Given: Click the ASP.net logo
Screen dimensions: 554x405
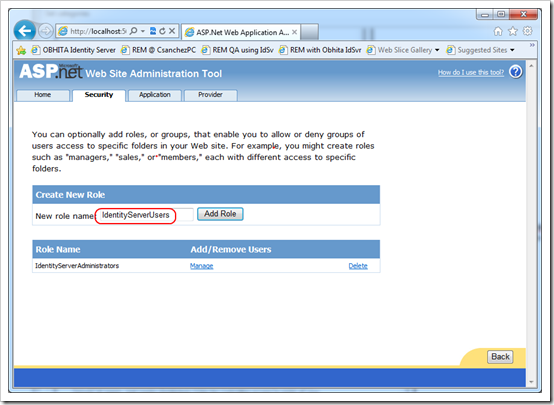Looking at the screenshot, I should pos(51,71).
